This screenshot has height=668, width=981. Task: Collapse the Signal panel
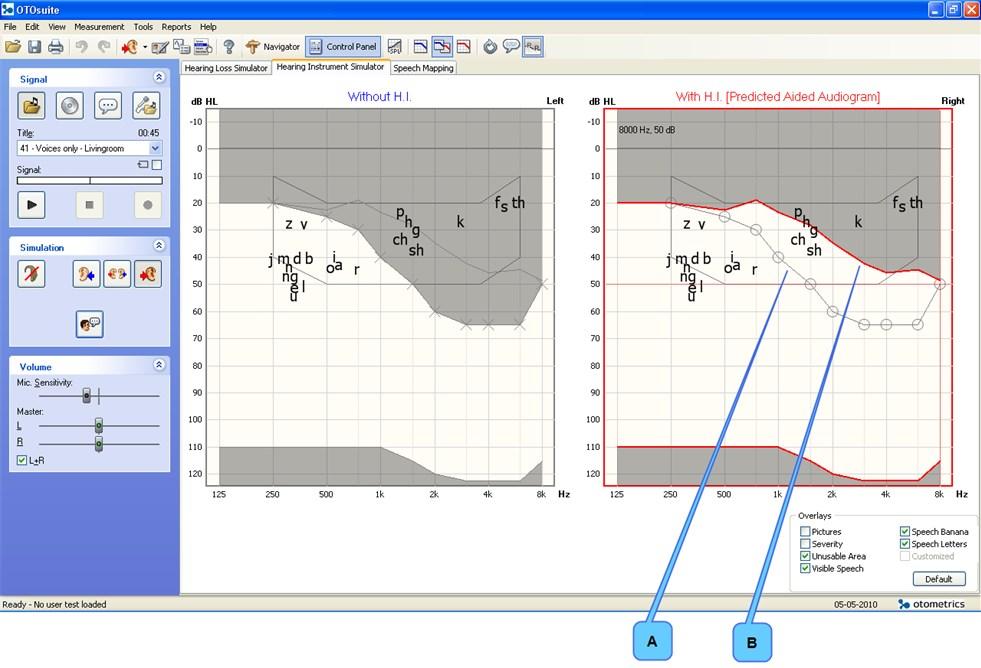pos(159,77)
